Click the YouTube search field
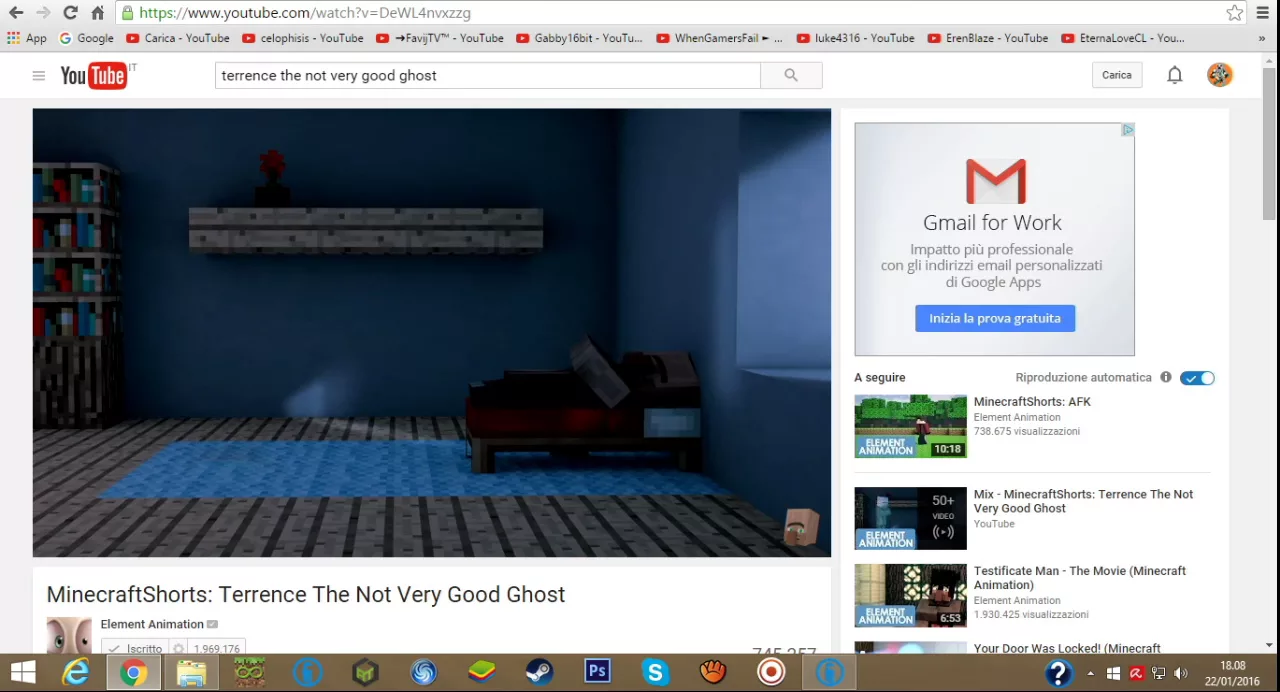 [x=488, y=75]
